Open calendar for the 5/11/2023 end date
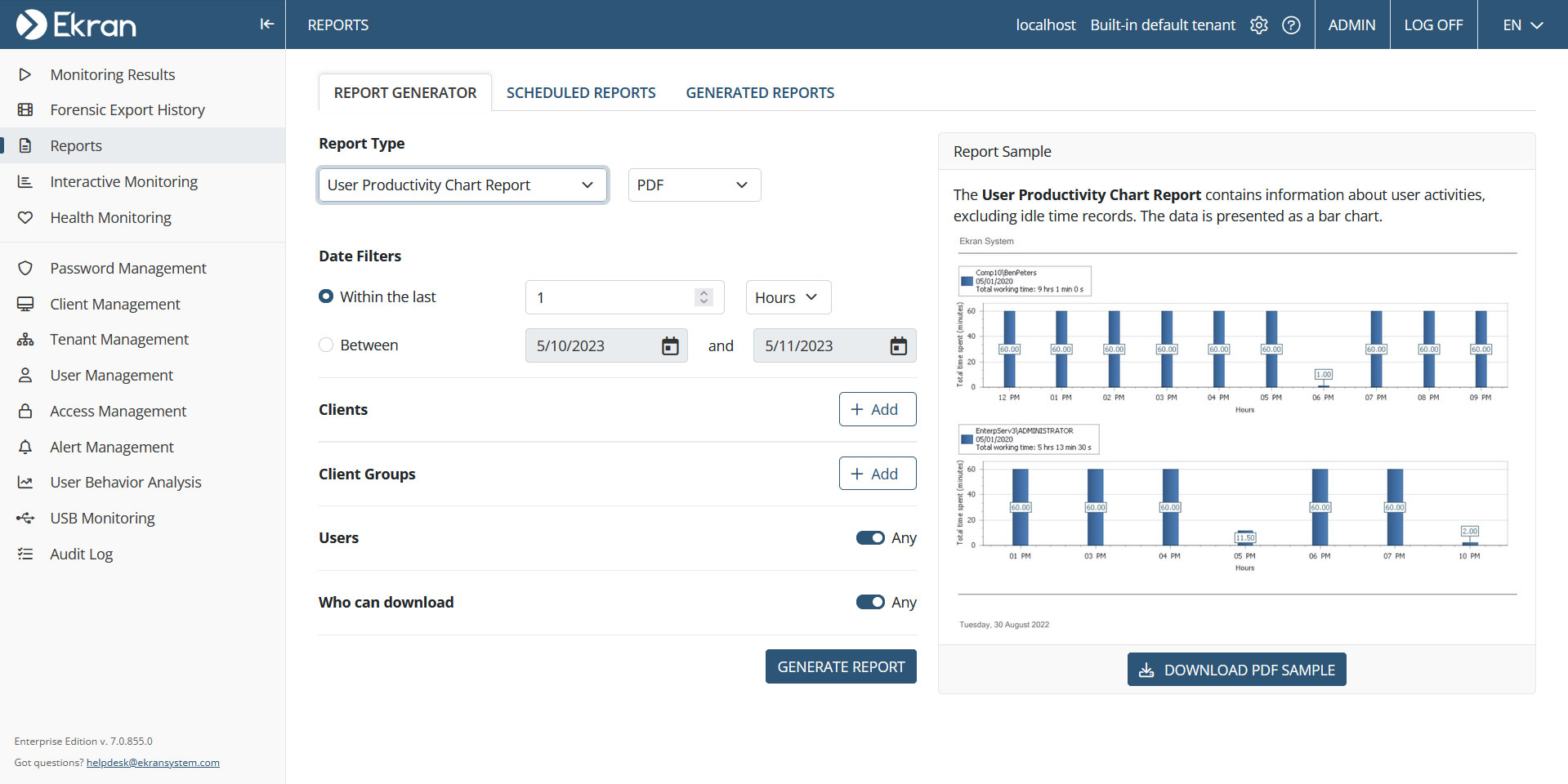The height and width of the screenshot is (784, 1568). click(899, 345)
